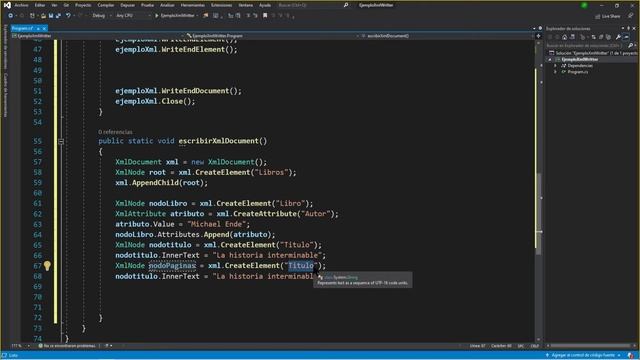Close the Solution Explorer panel

(634, 29)
